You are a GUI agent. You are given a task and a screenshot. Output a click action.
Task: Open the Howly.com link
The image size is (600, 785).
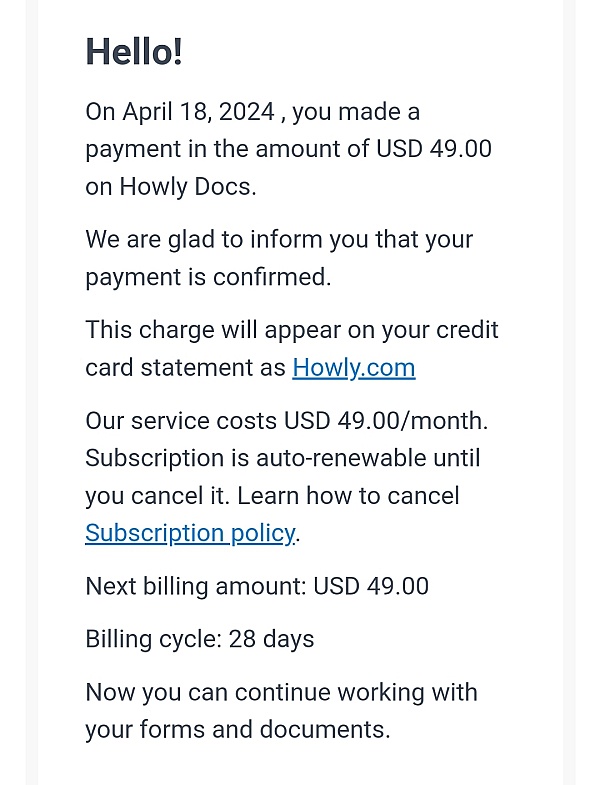point(354,368)
